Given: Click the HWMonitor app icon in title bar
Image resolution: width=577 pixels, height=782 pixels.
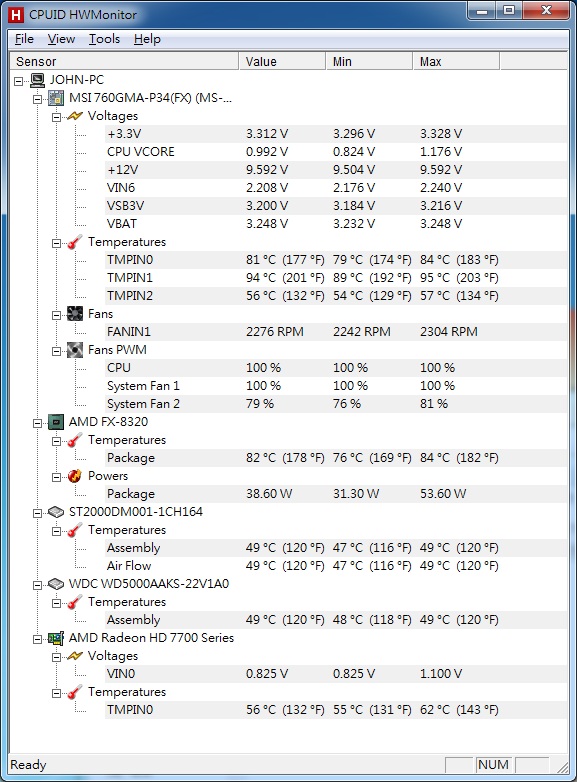Looking at the screenshot, I should 16,14.
